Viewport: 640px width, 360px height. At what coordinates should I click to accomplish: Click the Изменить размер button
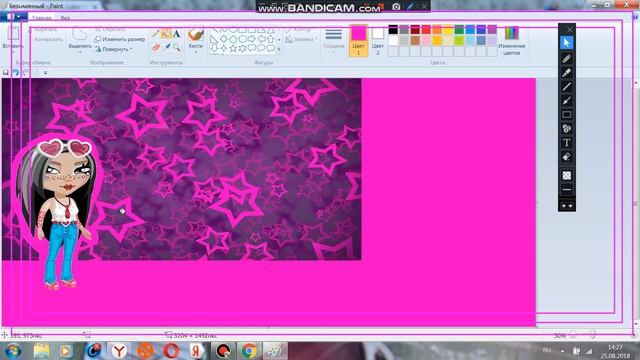(120, 39)
